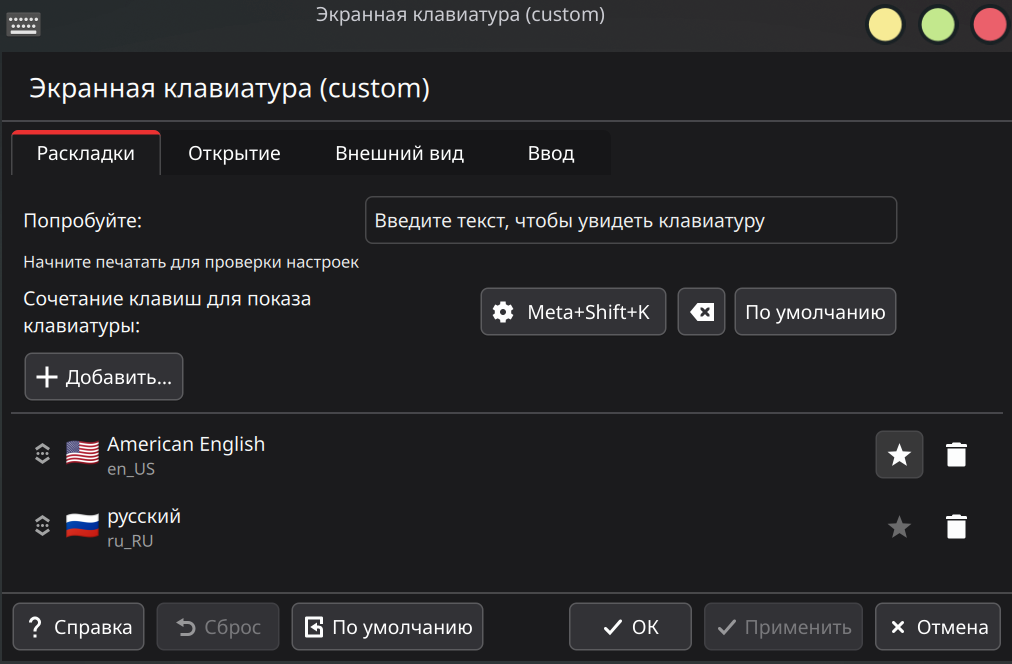
Task: Click the Meta+Shift+K shortcut button
Action: (573, 312)
